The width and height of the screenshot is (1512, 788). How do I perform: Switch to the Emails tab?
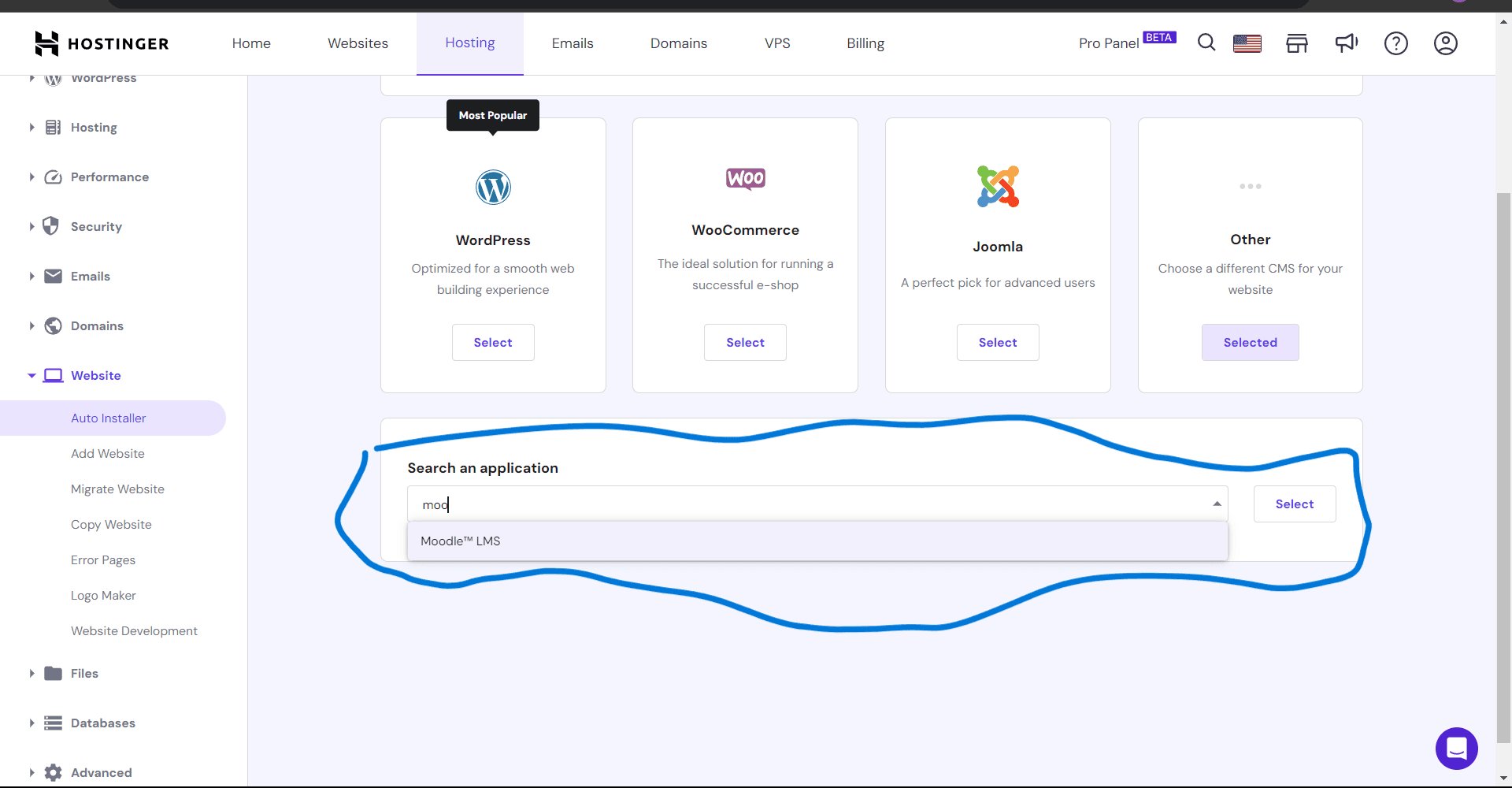(x=573, y=43)
